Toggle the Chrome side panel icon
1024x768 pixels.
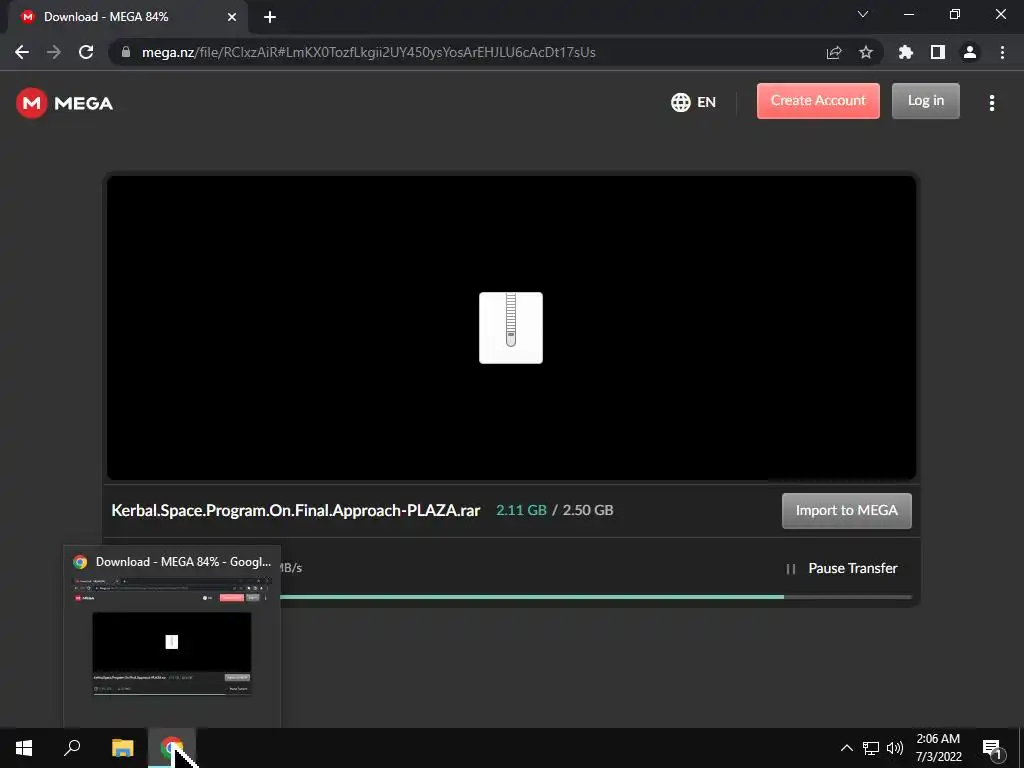click(x=938, y=52)
